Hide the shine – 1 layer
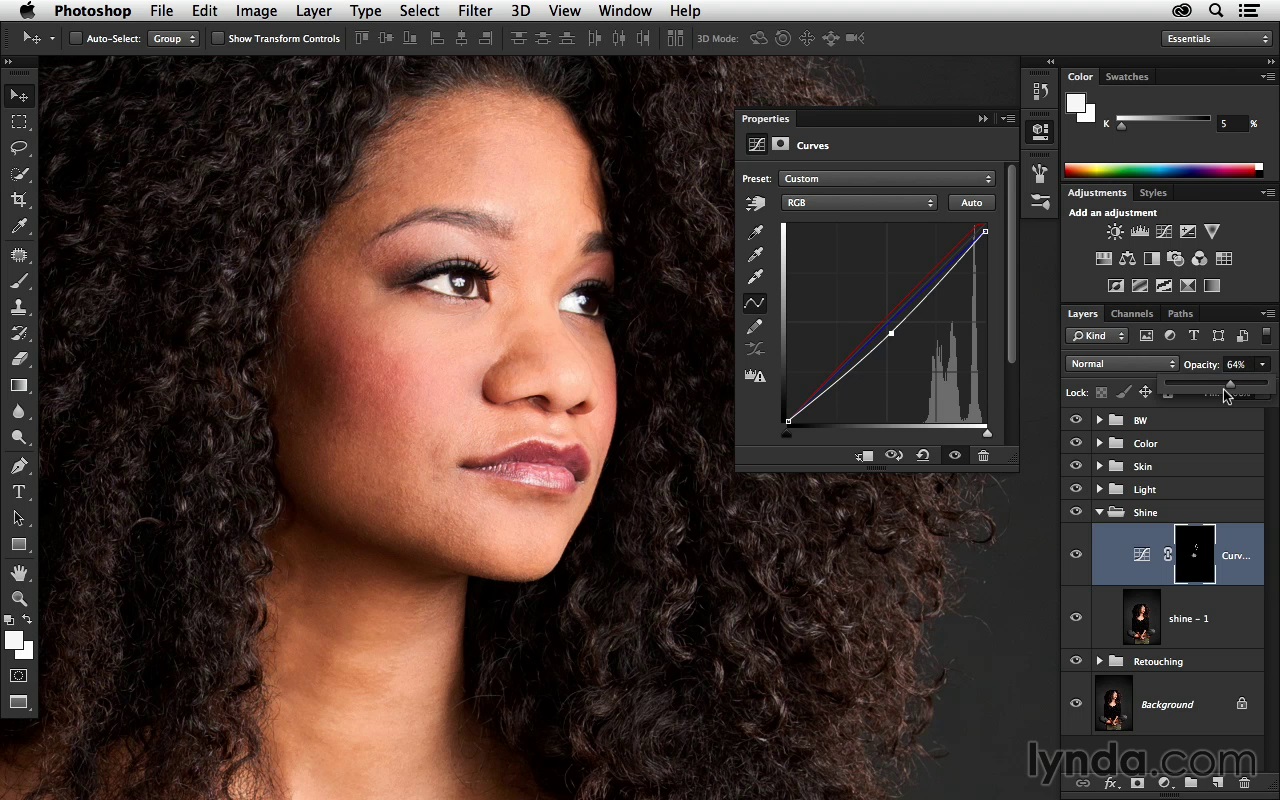The height and width of the screenshot is (800, 1280). pos(1076,618)
